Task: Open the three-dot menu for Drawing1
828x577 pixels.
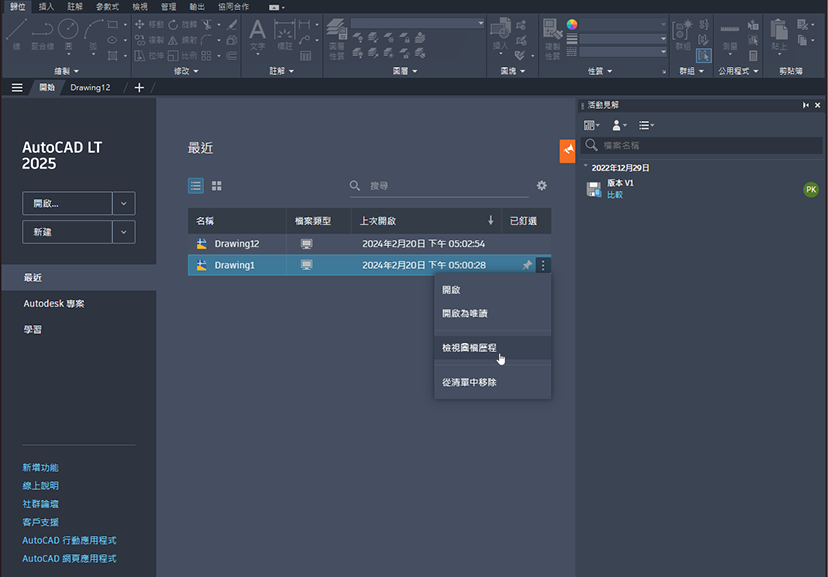Action: (543, 265)
